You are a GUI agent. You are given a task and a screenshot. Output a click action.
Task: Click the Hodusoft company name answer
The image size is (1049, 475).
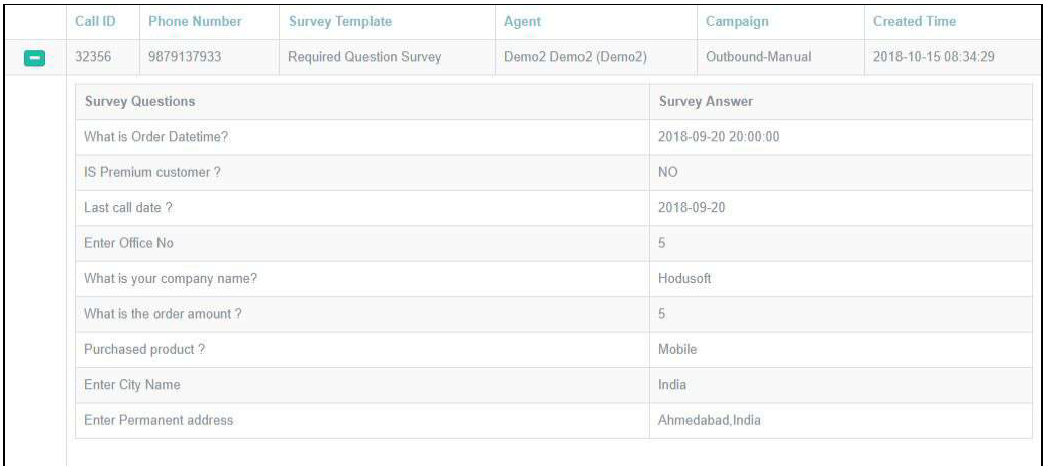click(685, 279)
